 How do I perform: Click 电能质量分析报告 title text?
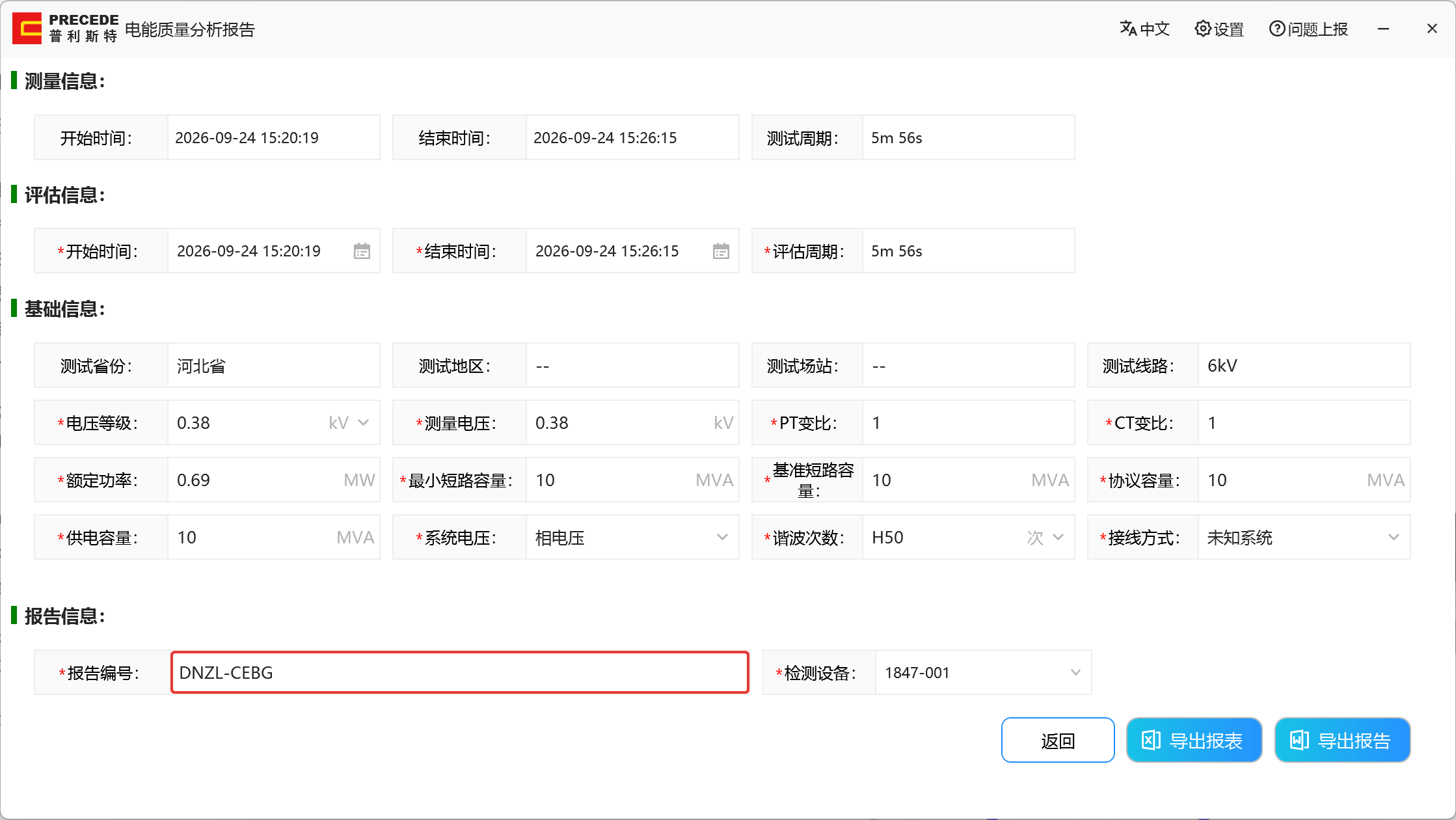(x=189, y=29)
